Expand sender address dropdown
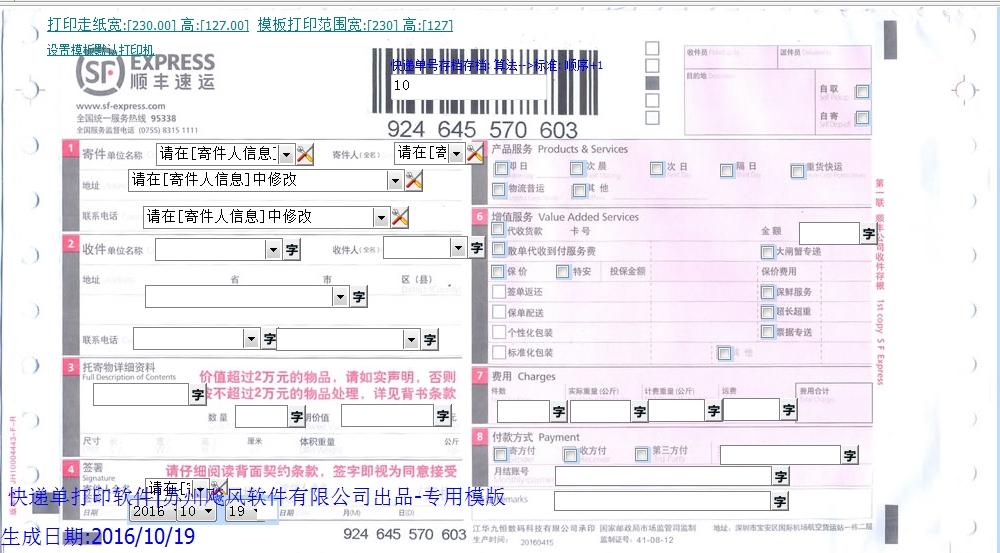This screenshot has width=1000, height=553. point(395,181)
